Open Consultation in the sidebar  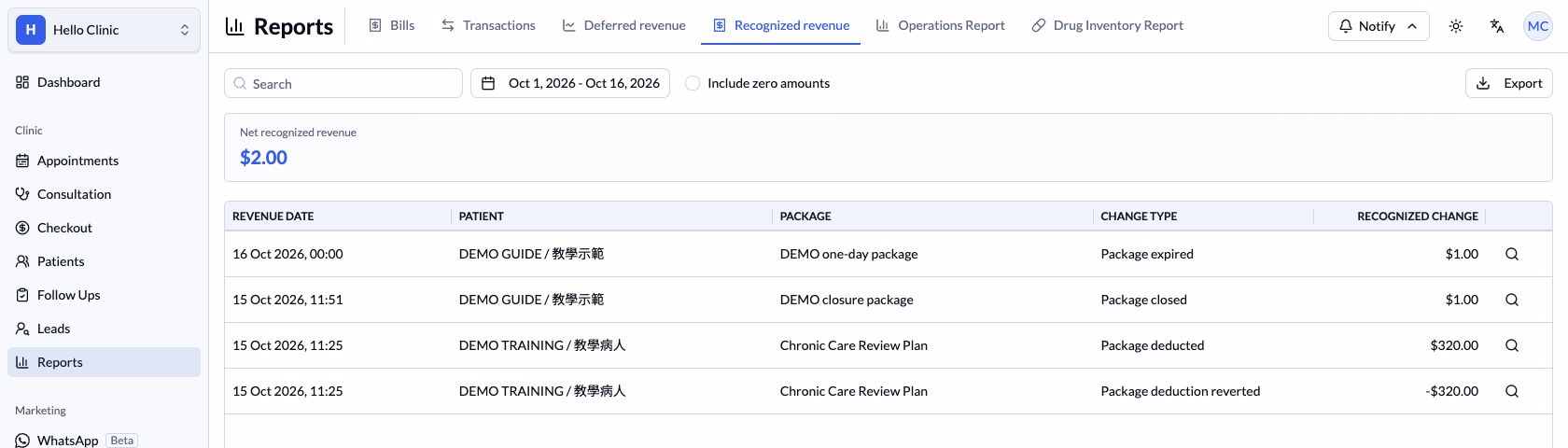point(104,194)
